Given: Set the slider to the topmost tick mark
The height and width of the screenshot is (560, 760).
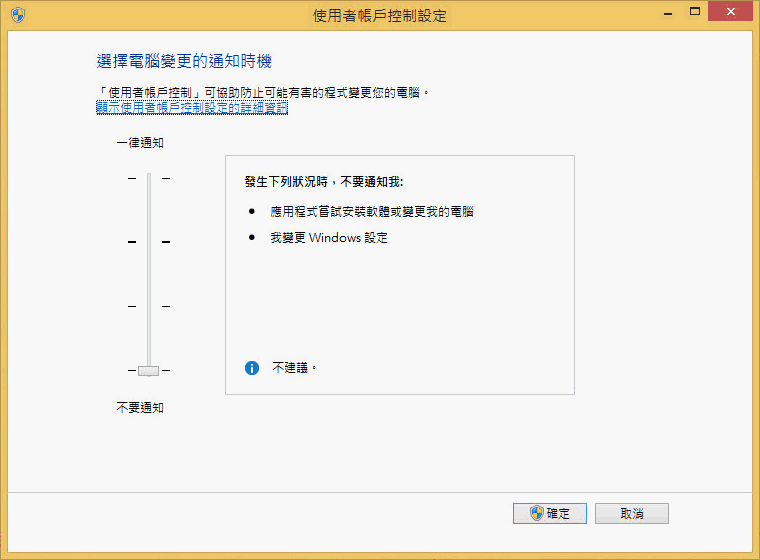Looking at the screenshot, I should click(x=149, y=178).
